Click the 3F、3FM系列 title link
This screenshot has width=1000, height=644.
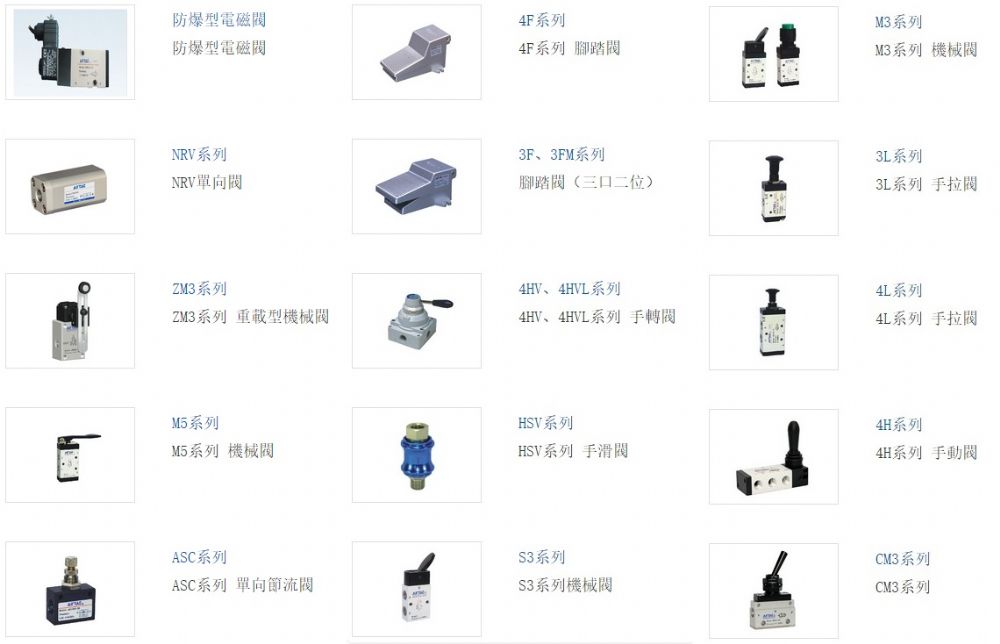[561, 154]
